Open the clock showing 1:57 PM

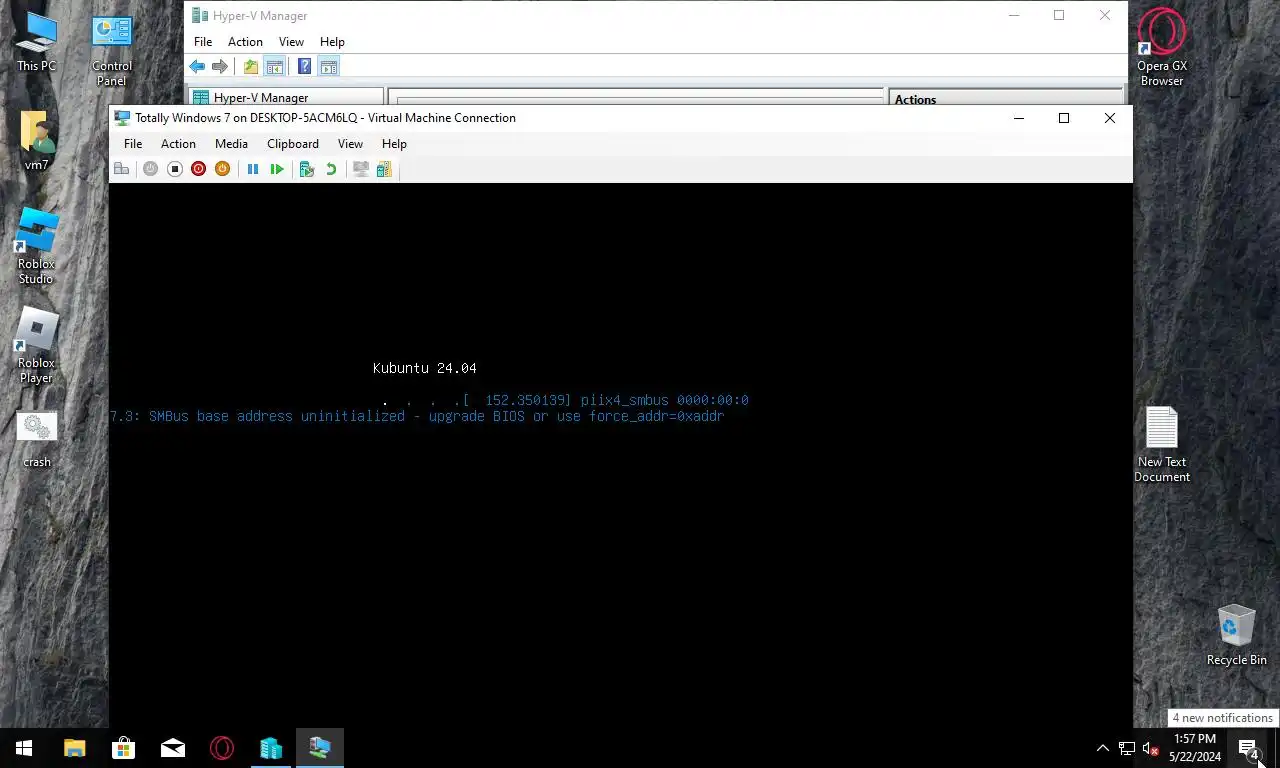tap(1194, 748)
